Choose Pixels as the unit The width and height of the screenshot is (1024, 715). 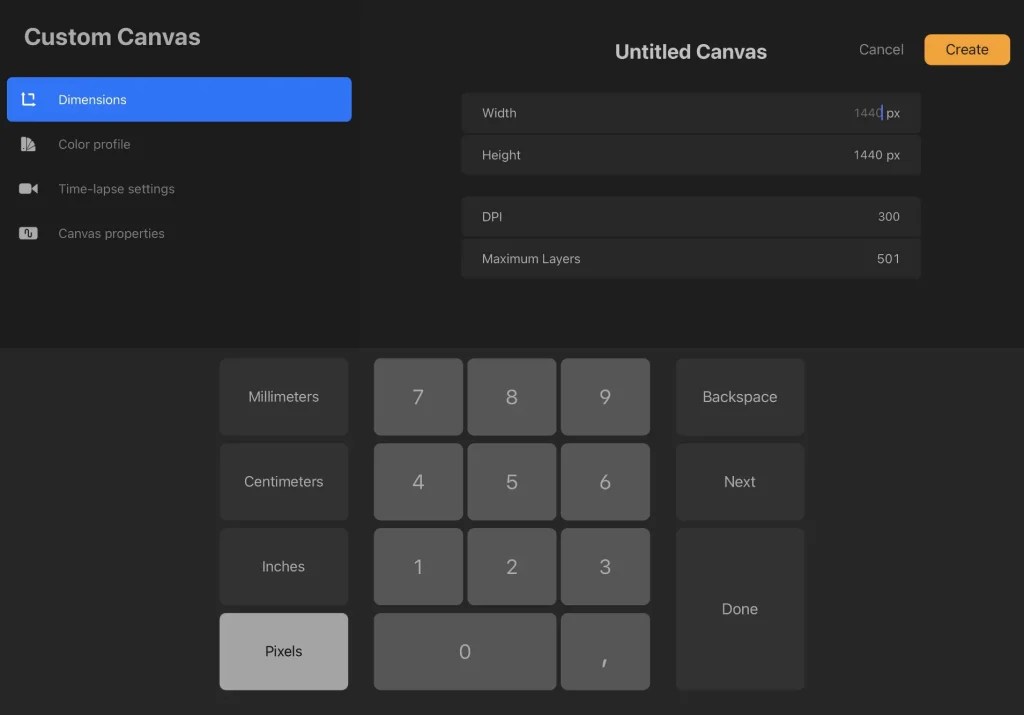click(x=283, y=651)
